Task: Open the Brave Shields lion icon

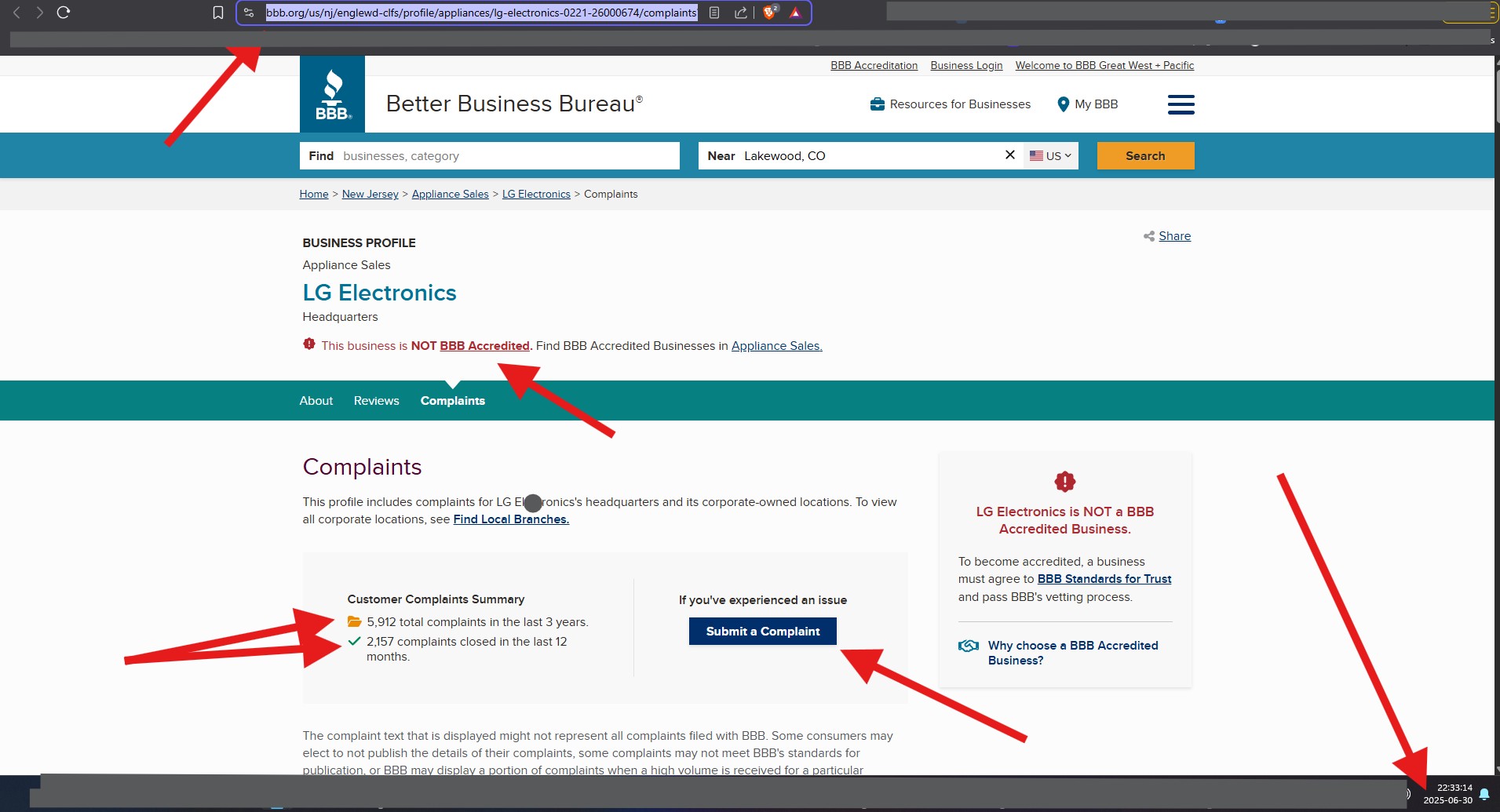Action: pos(770,13)
